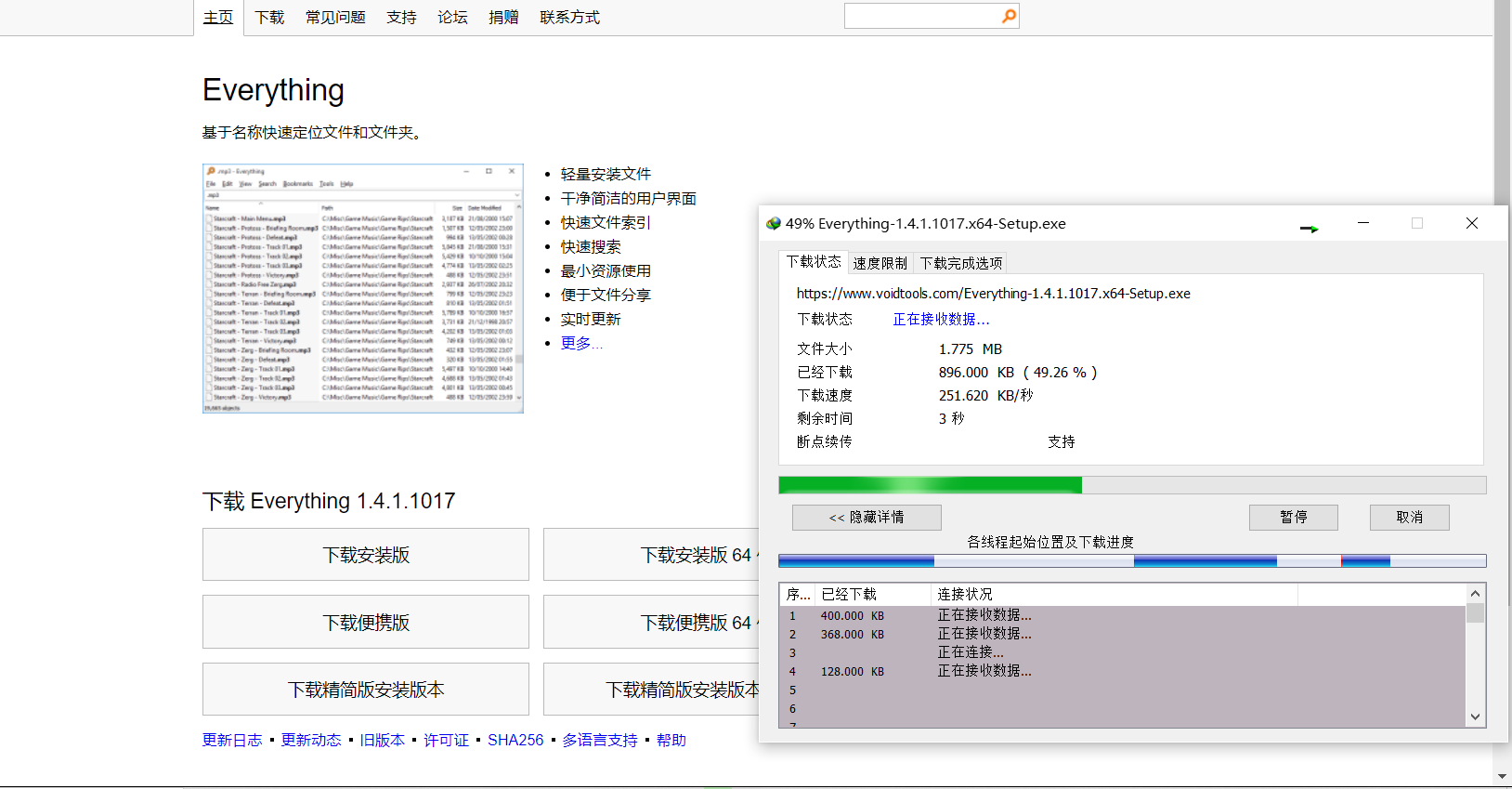Open the 常见问题 navigation item
The image size is (1512, 789).
click(335, 18)
